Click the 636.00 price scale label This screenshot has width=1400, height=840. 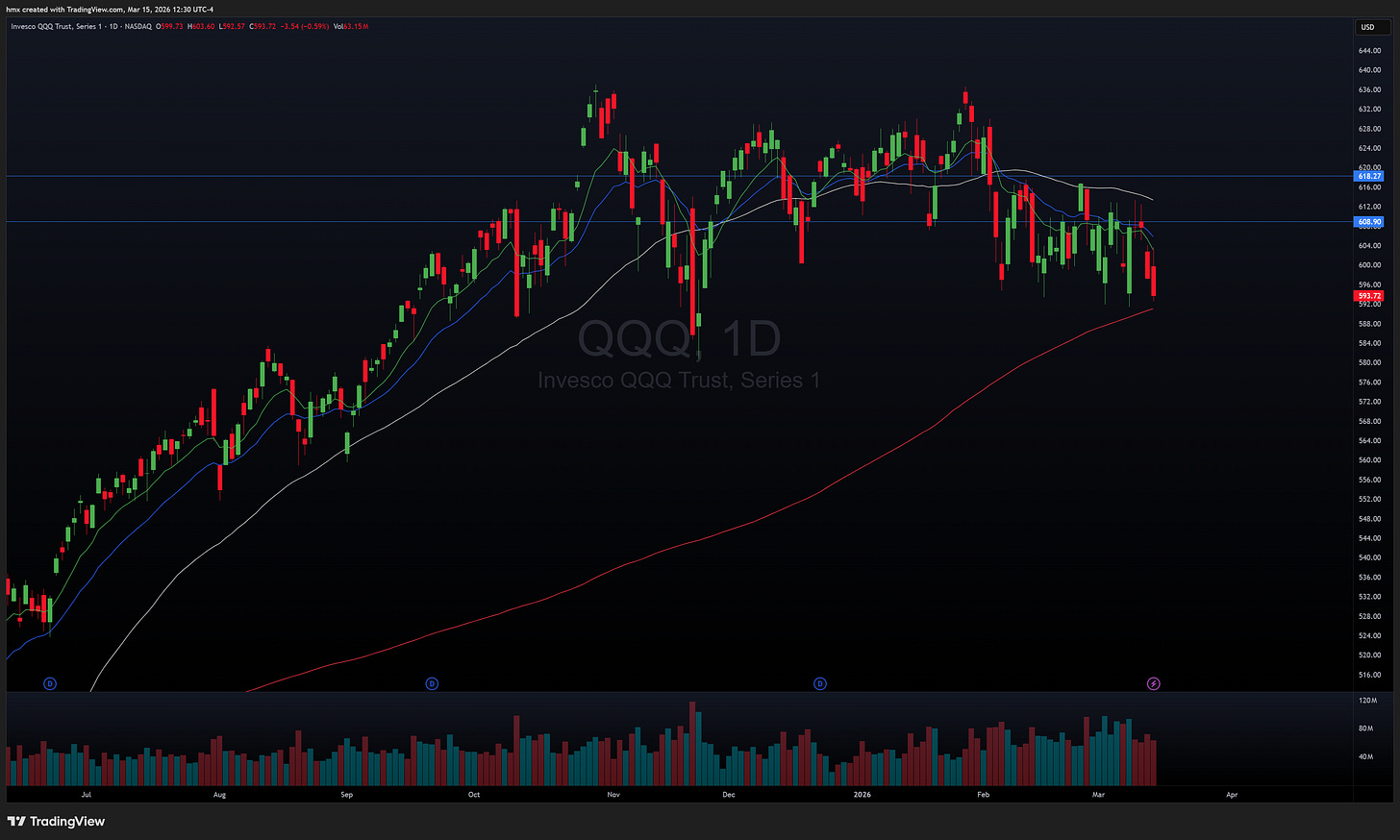click(1369, 89)
